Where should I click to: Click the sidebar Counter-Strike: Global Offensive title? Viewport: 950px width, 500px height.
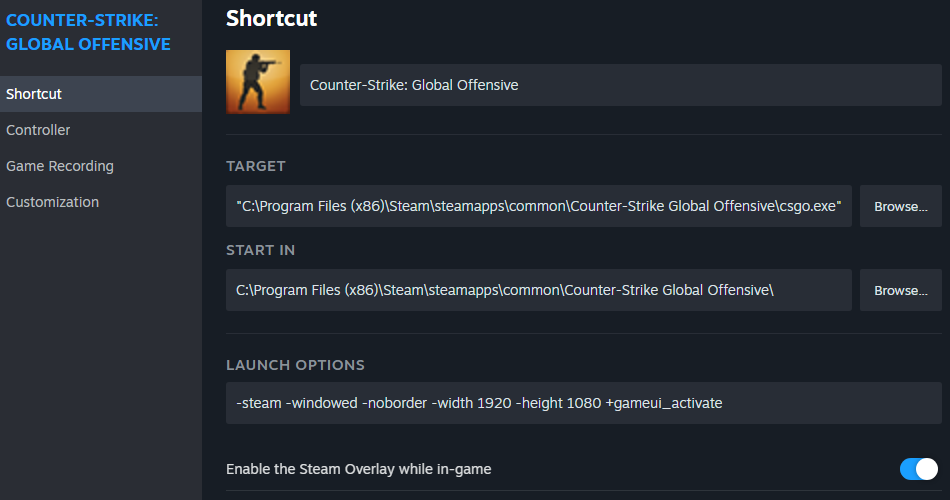pos(88,32)
